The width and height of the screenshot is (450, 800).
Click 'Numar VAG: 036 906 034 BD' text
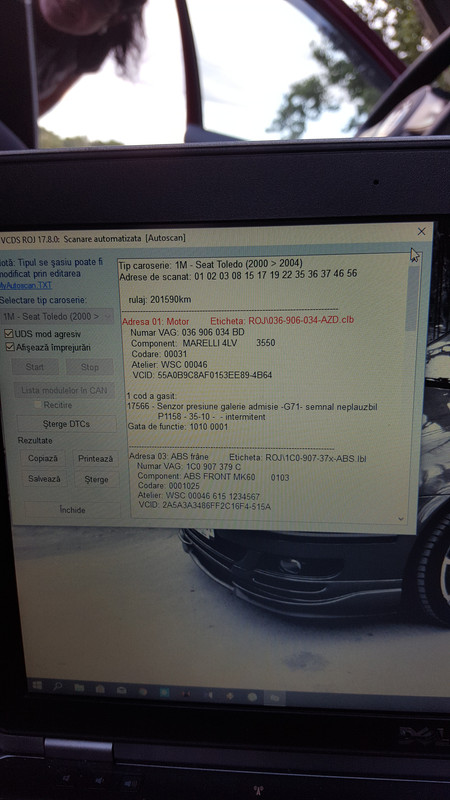[187, 332]
